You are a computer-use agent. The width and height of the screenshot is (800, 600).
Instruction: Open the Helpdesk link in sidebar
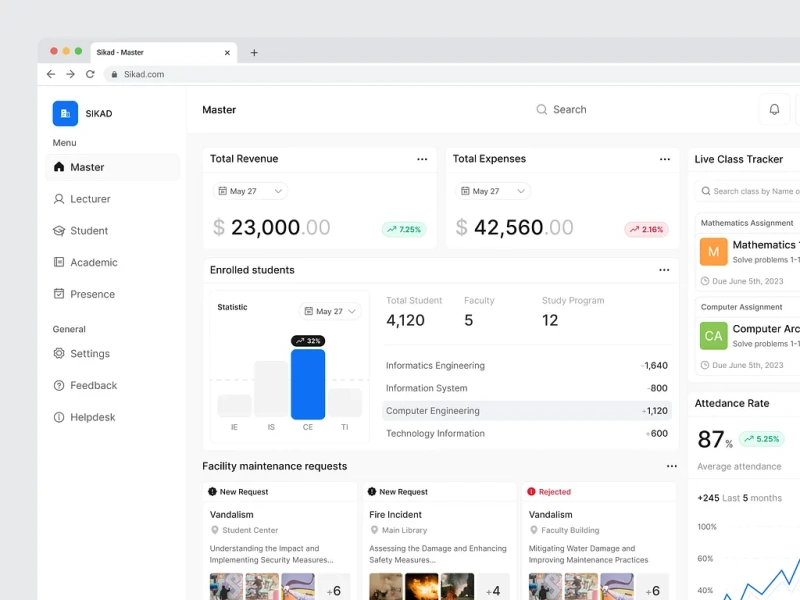point(93,417)
